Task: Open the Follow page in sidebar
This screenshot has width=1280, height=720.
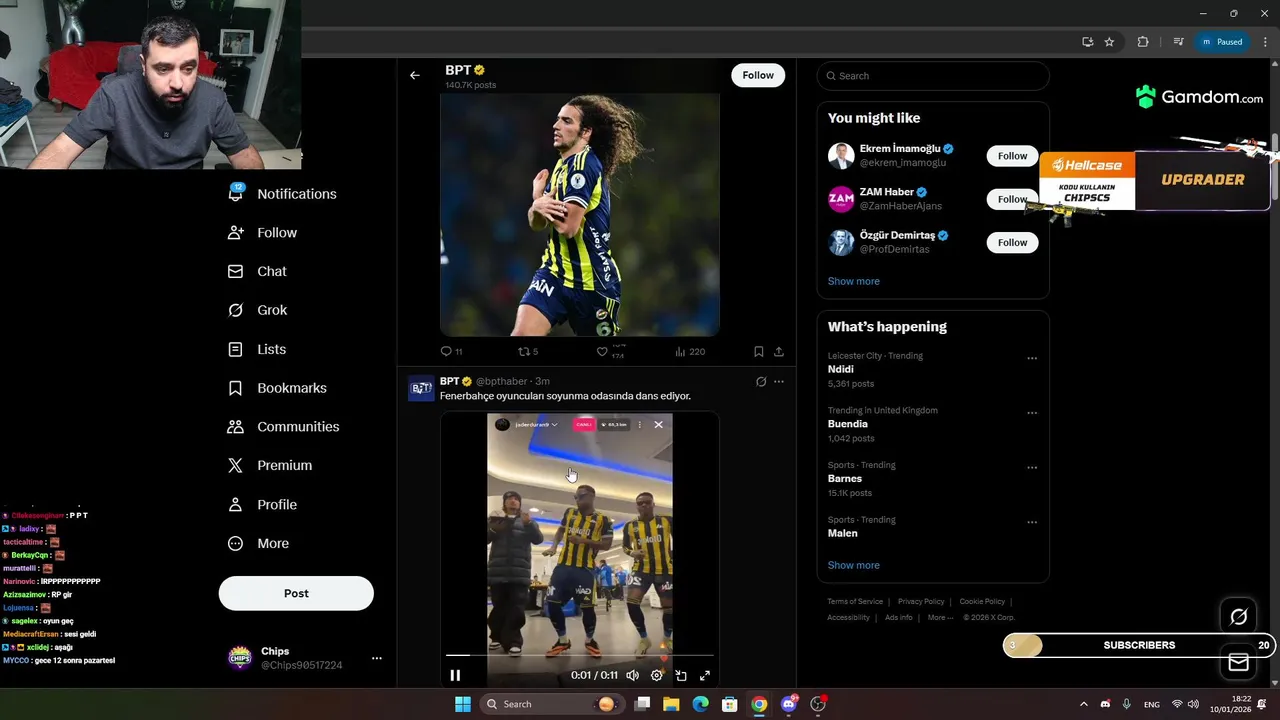Action: [262, 233]
